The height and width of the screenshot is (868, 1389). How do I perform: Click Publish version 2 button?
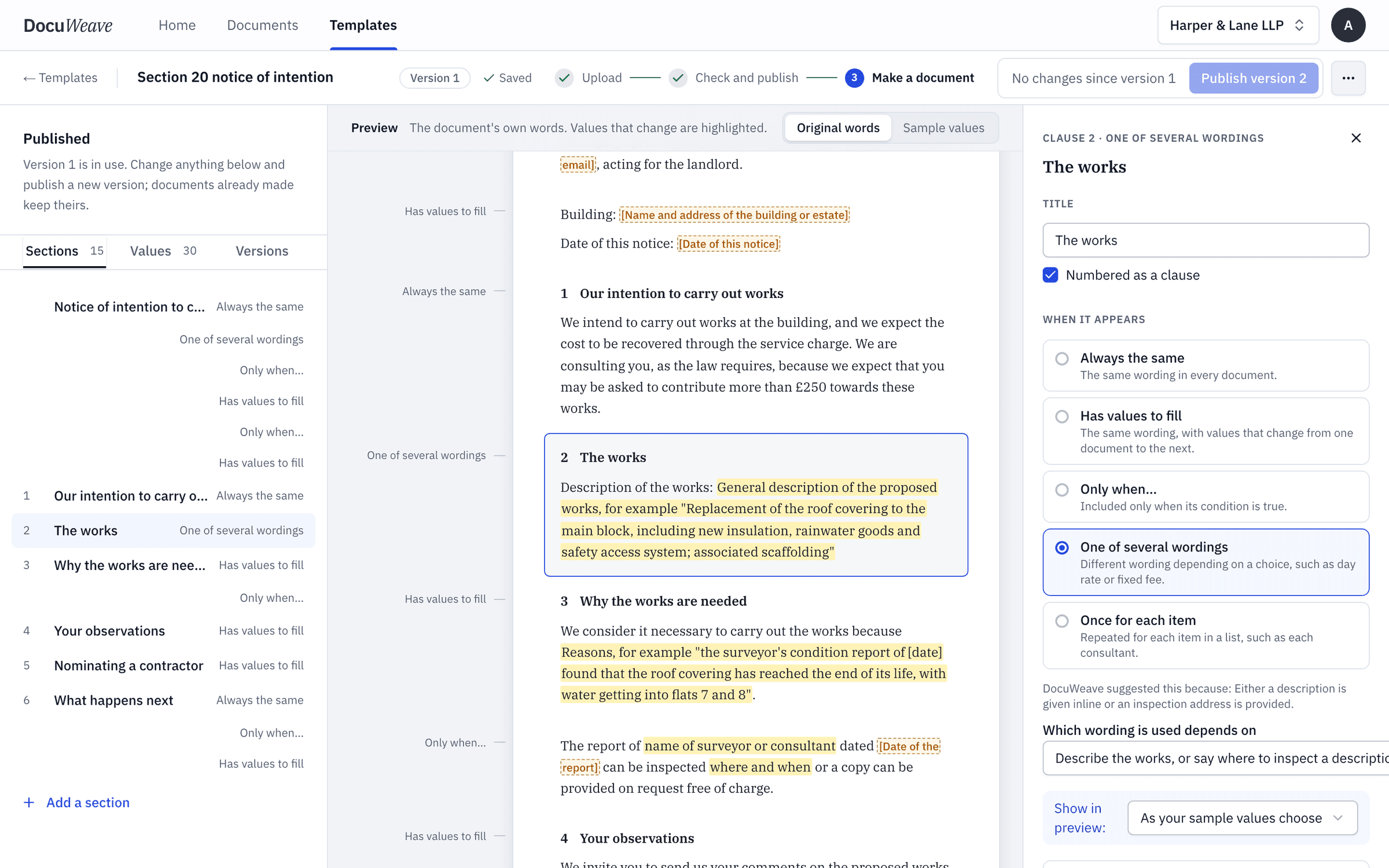[x=1254, y=78]
